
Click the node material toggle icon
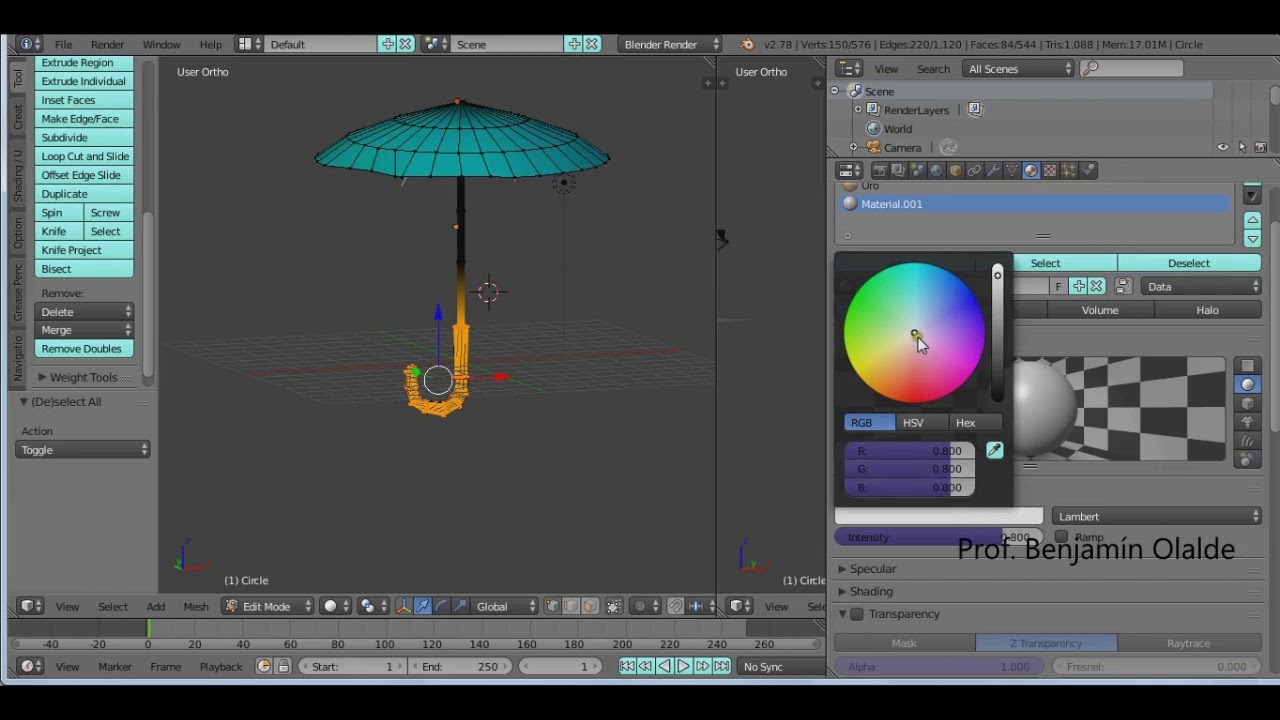[1123, 287]
